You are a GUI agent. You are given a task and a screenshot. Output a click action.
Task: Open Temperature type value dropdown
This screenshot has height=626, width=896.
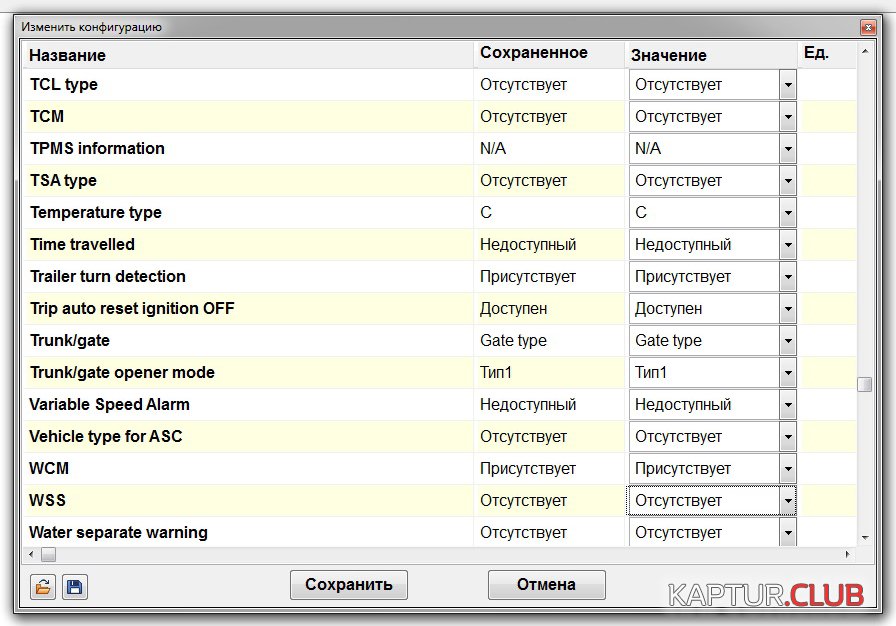[788, 213]
